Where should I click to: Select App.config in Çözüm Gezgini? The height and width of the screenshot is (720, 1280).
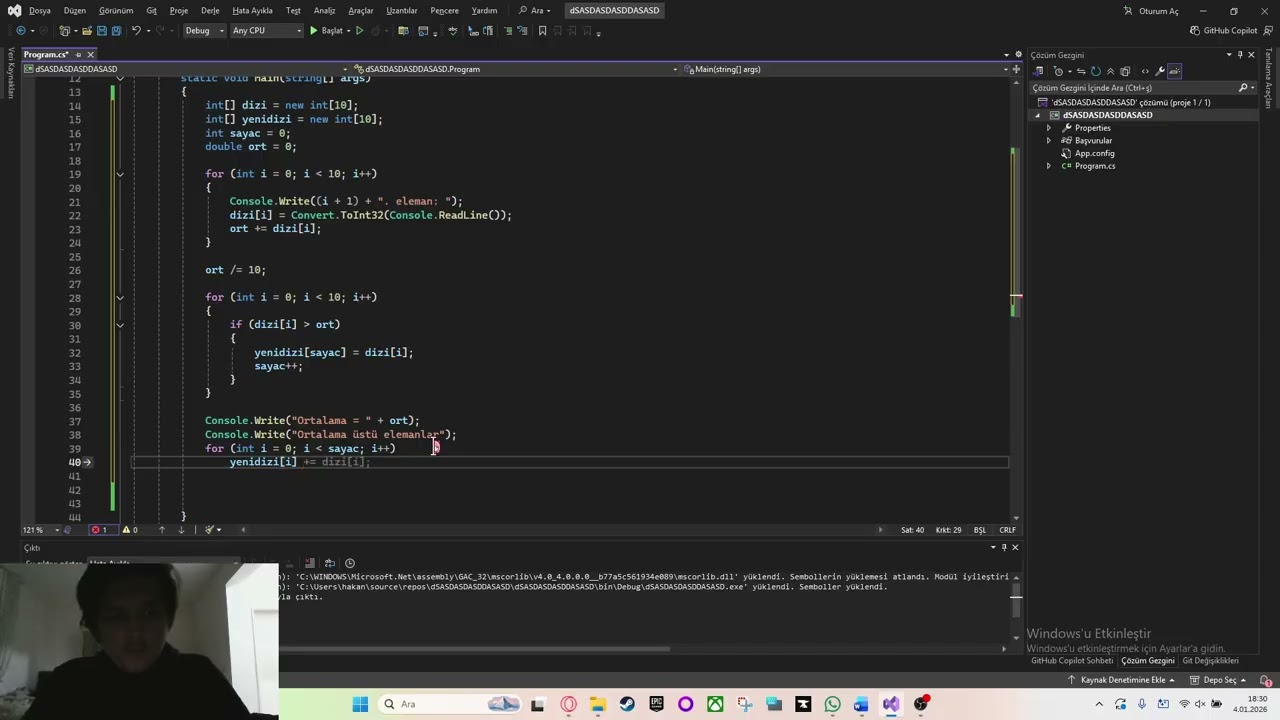pos(1094,154)
